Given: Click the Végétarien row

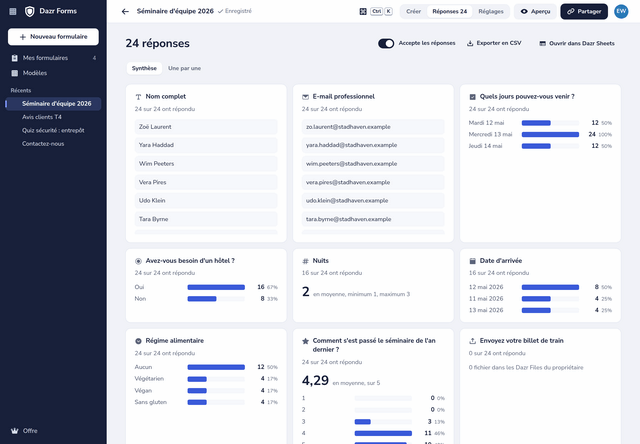Looking at the screenshot, I should (x=206, y=379).
